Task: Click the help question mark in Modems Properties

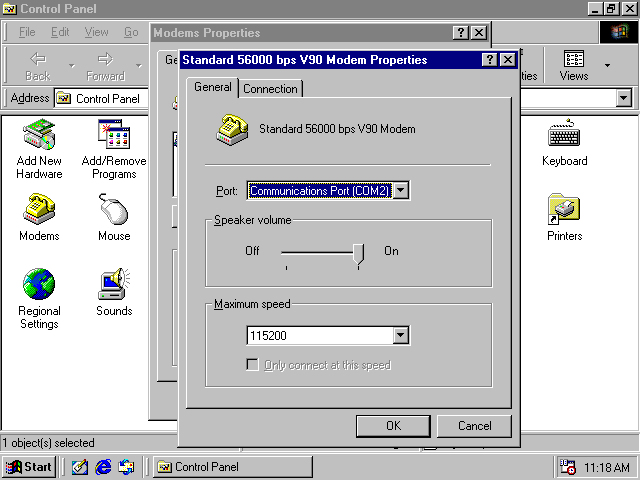Action: click(461, 33)
